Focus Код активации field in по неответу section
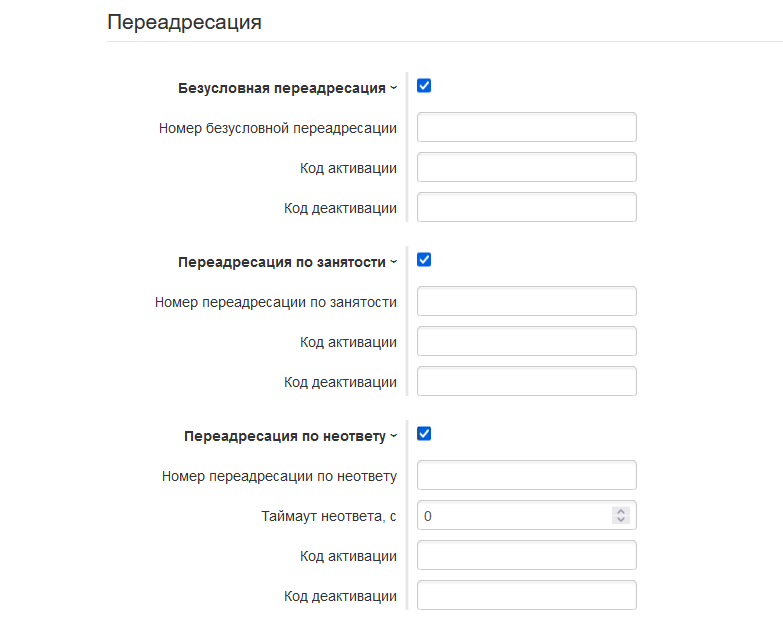The height and width of the screenshot is (618, 783). [526, 556]
